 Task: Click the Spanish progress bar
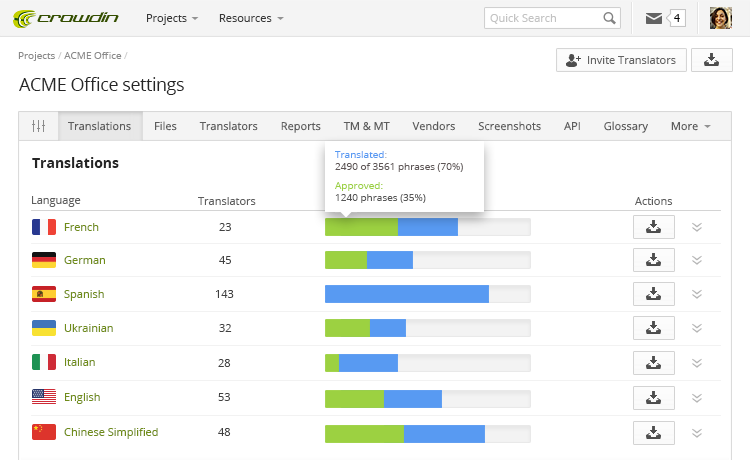click(x=428, y=294)
